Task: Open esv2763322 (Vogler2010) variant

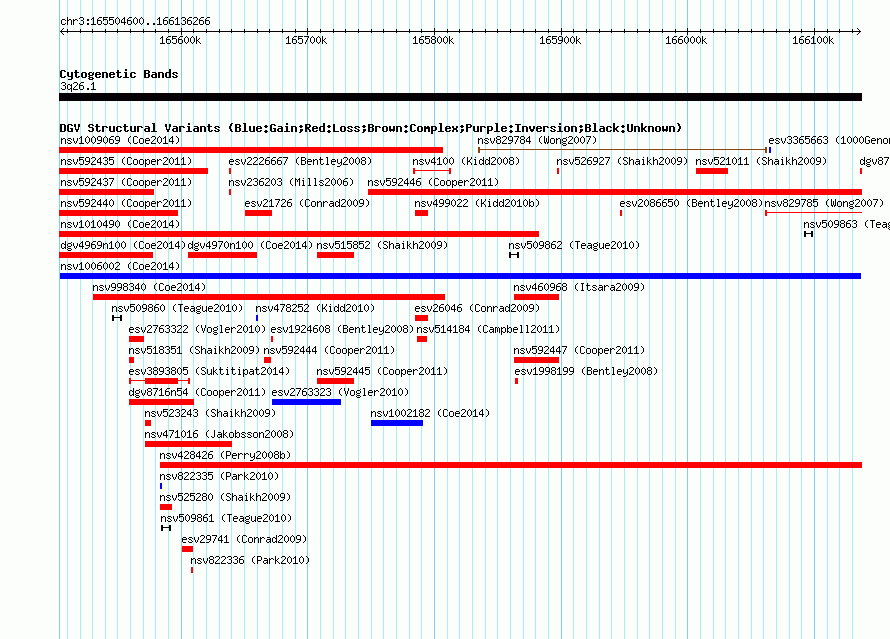Action: pos(197,329)
